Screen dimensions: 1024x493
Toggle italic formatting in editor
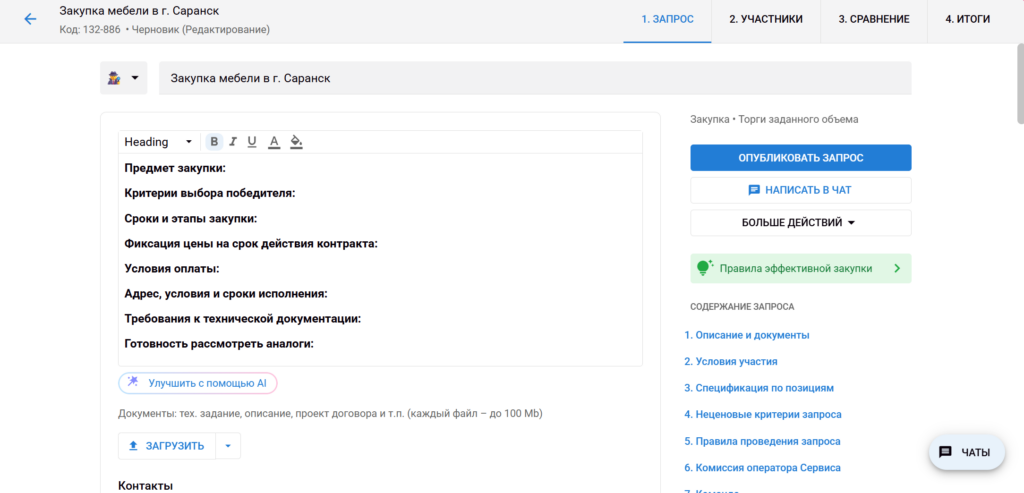tap(233, 141)
